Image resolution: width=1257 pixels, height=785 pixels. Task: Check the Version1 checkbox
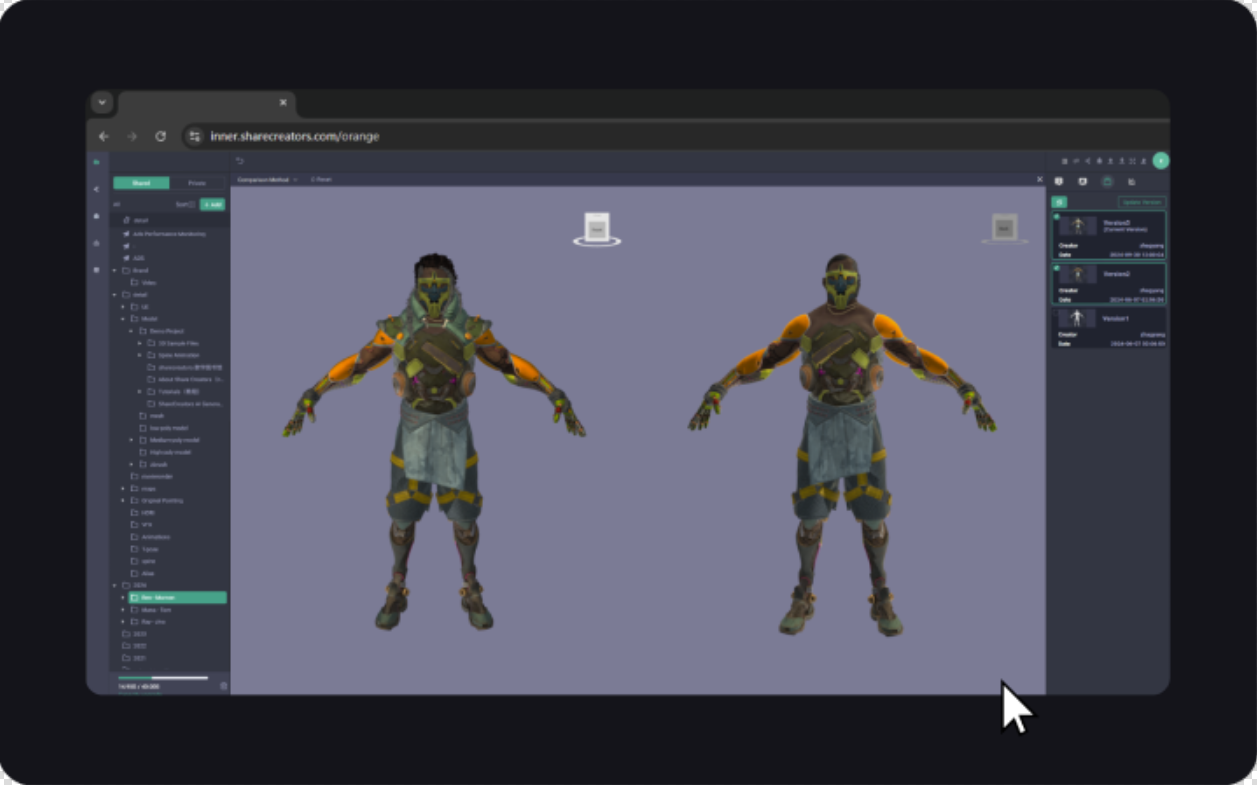(x=1055, y=312)
